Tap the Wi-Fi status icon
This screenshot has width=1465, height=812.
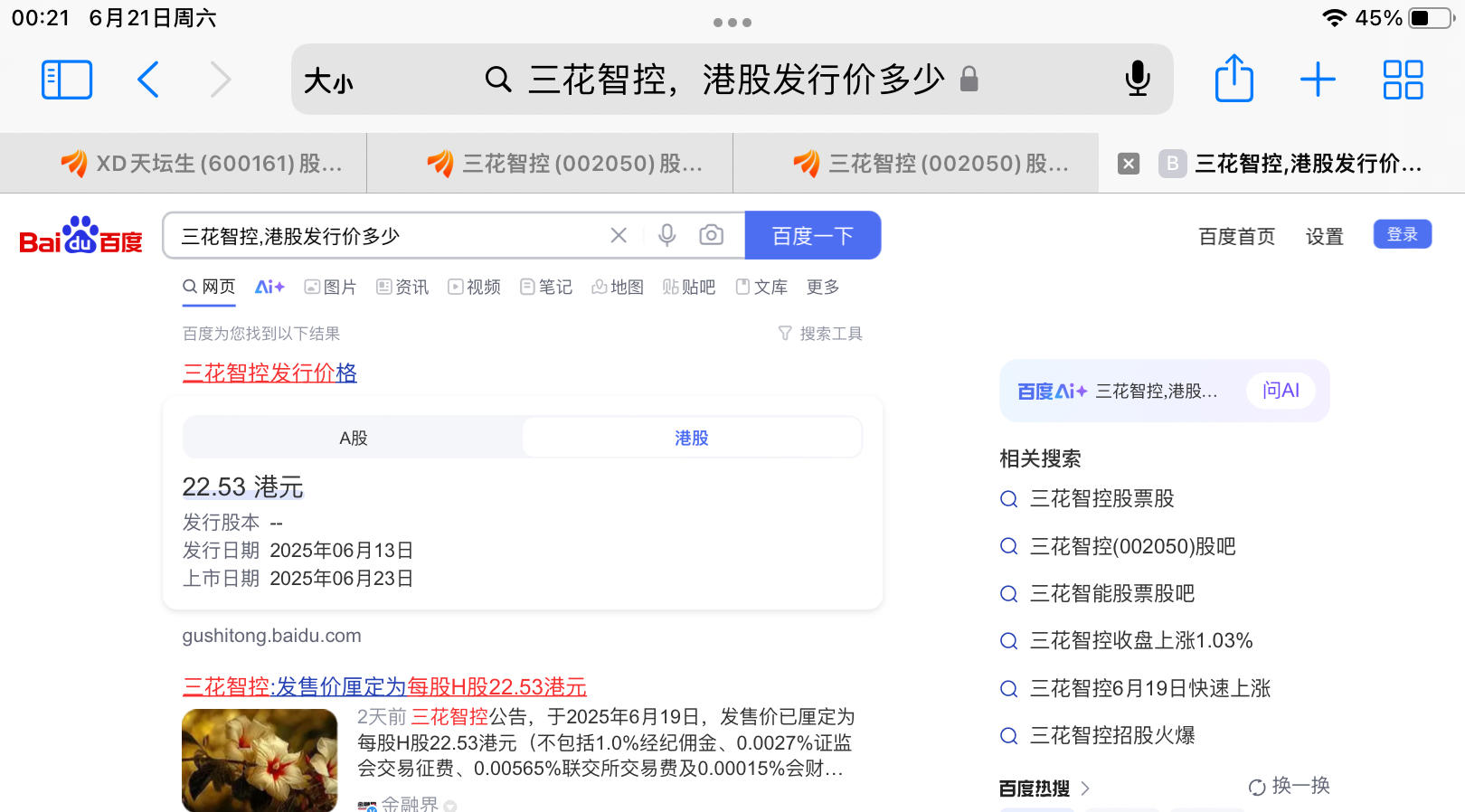1334,18
